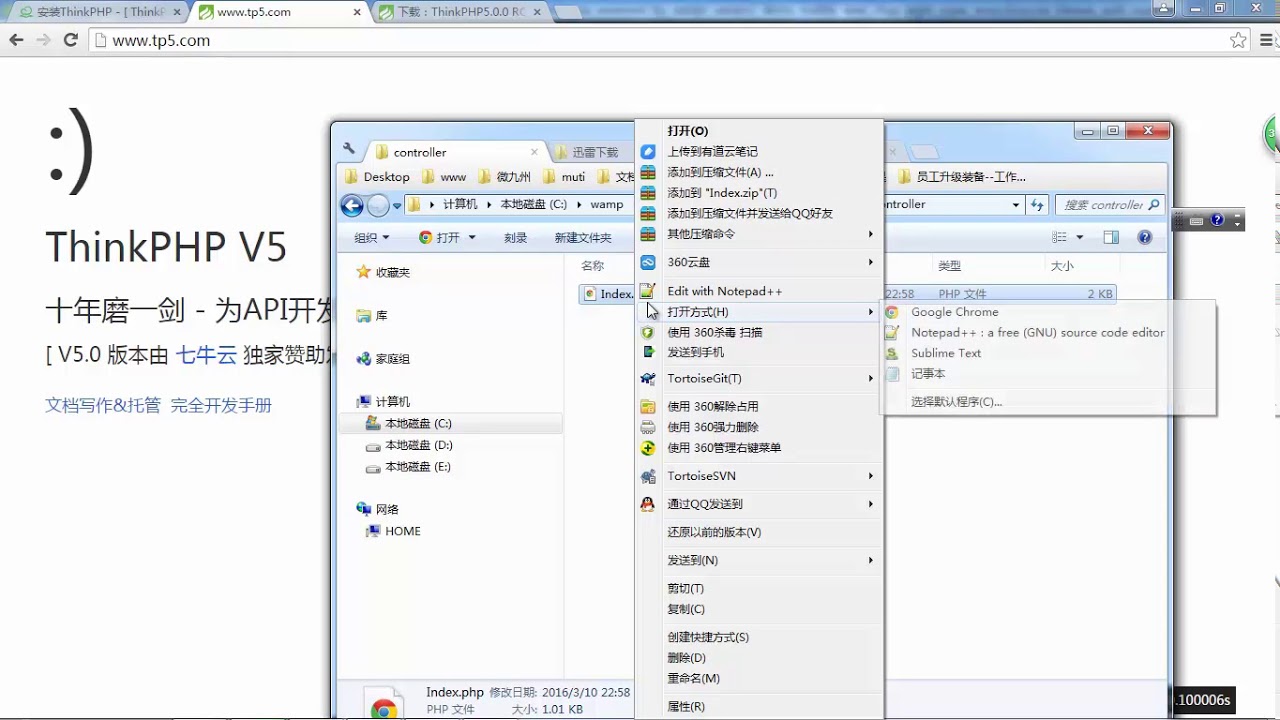The height and width of the screenshot is (720, 1280).
Task: Reload the www.tp5.com page
Action: 70,40
